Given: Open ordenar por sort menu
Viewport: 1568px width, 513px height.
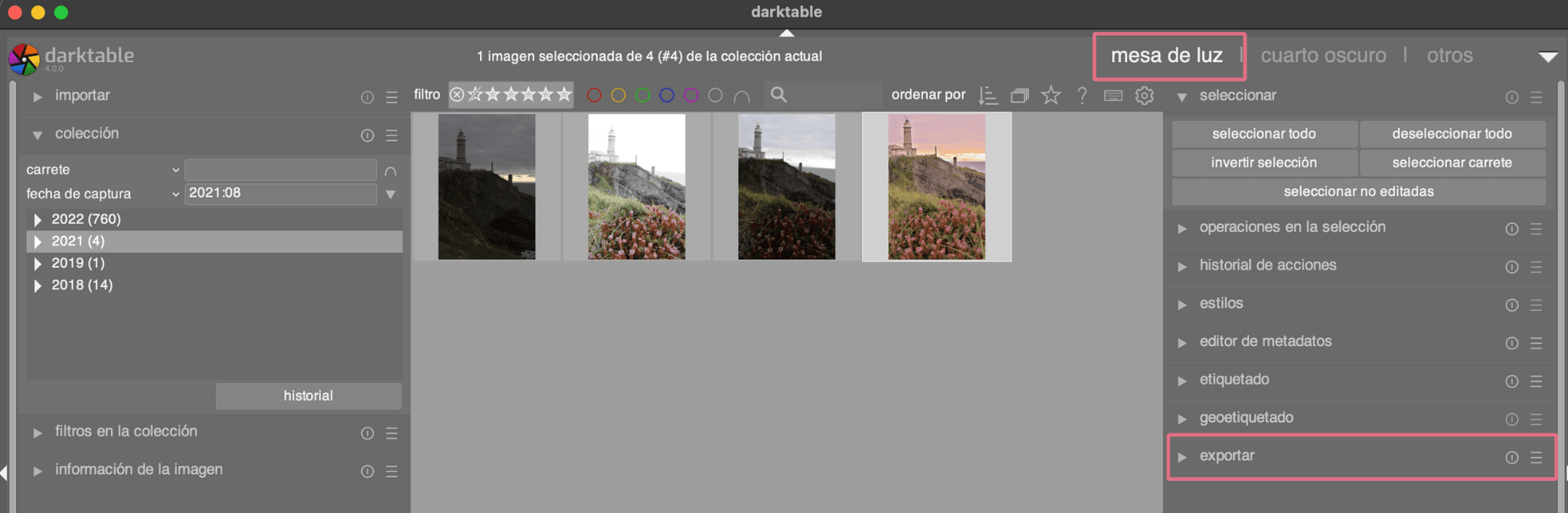Looking at the screenshot, I should [x=928, y=95].
